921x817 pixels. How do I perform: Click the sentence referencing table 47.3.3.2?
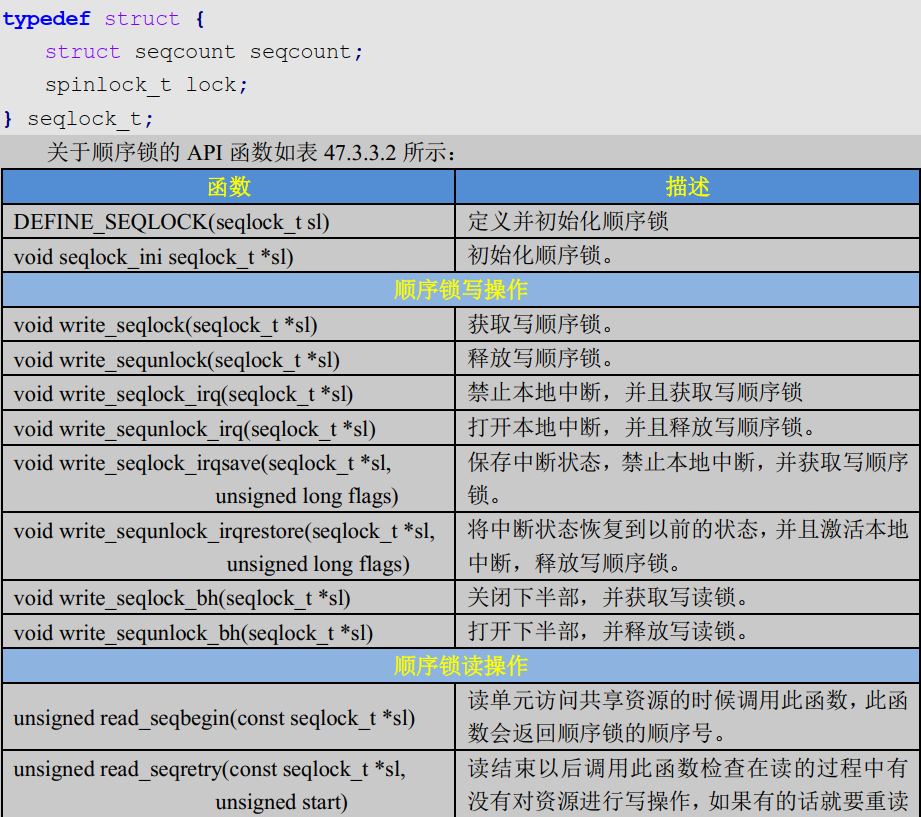click(252, 153)
